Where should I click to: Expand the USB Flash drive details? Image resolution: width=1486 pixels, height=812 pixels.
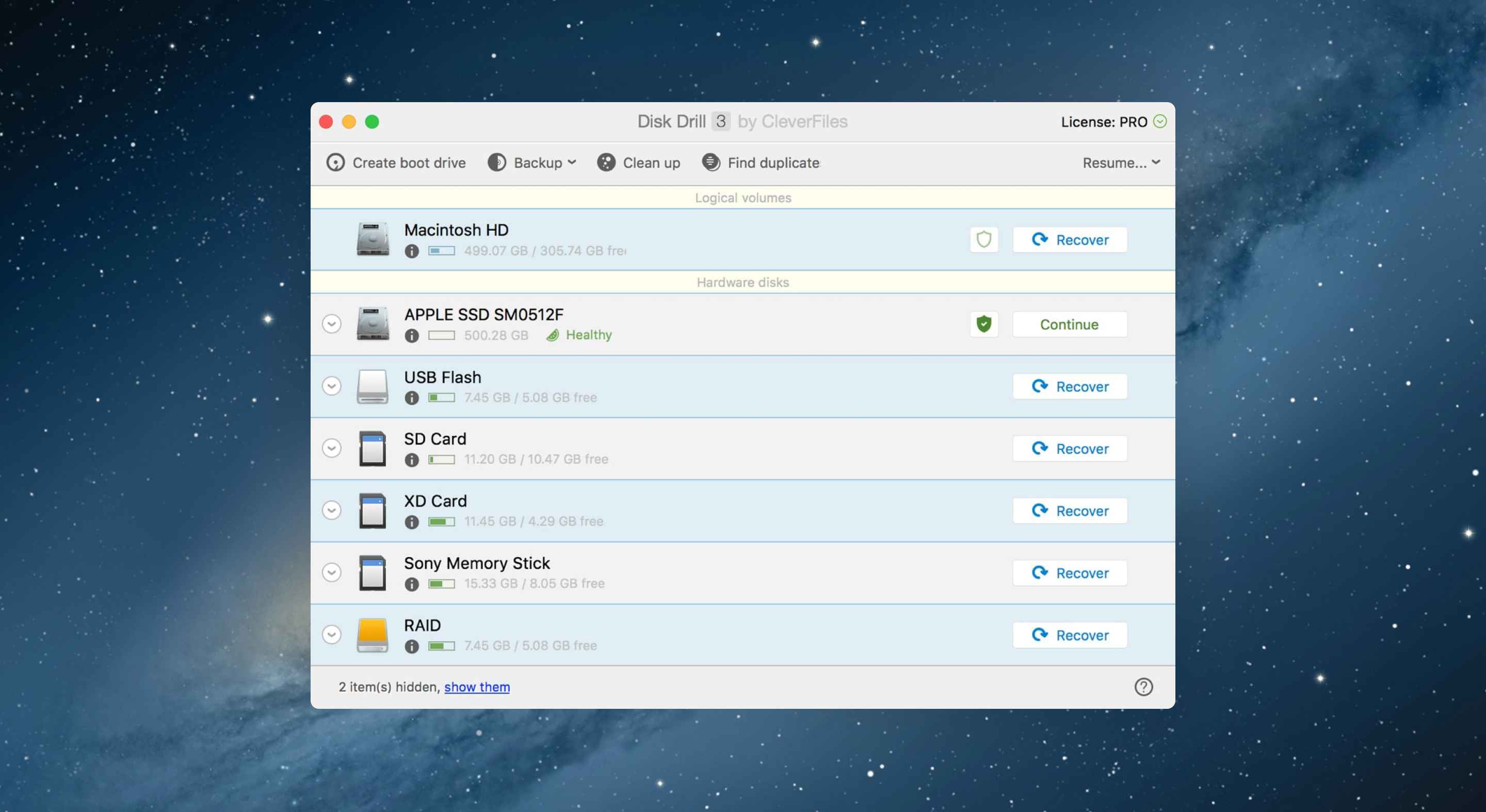(x=331, y=386)
